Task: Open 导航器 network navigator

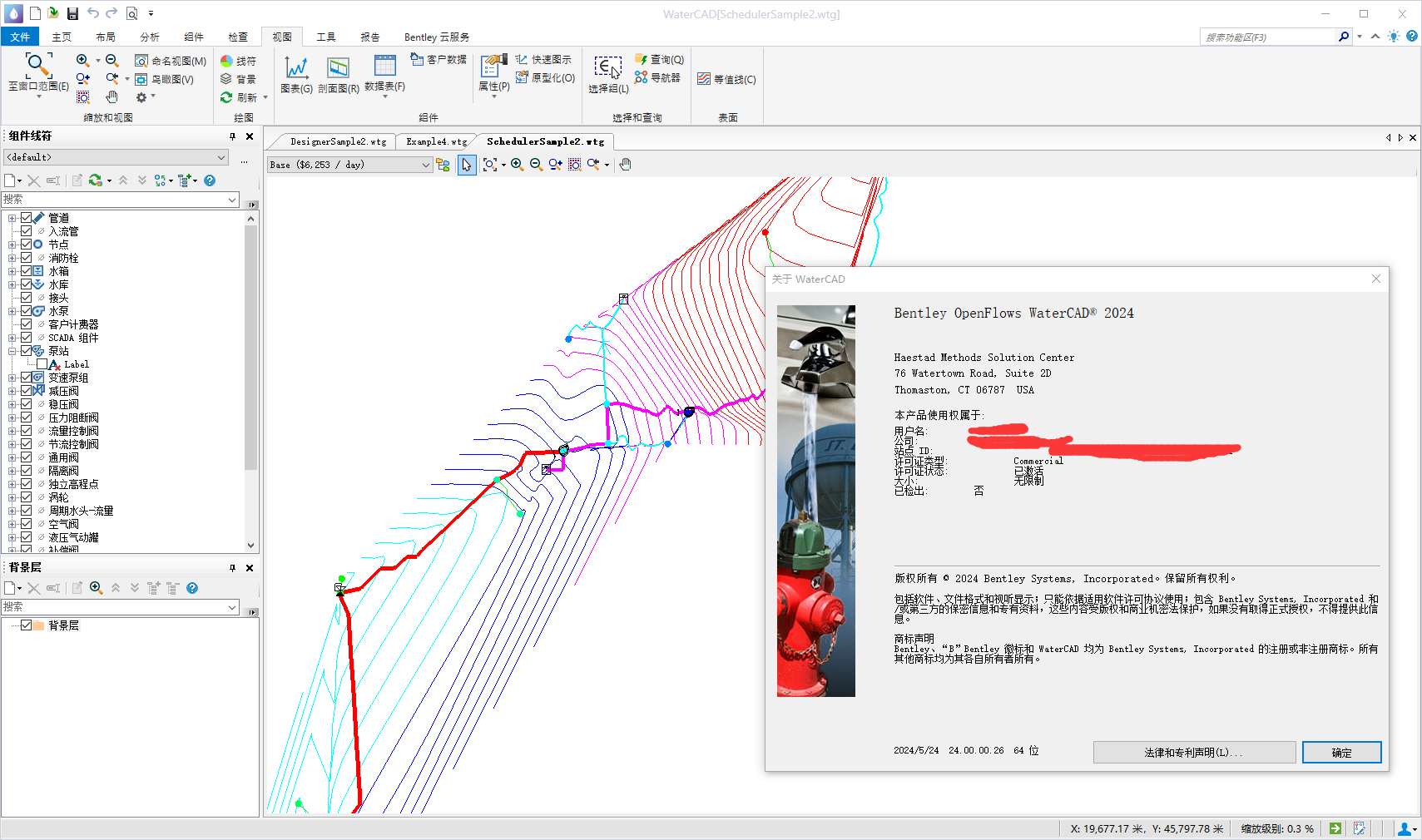Action: (657, 77)
